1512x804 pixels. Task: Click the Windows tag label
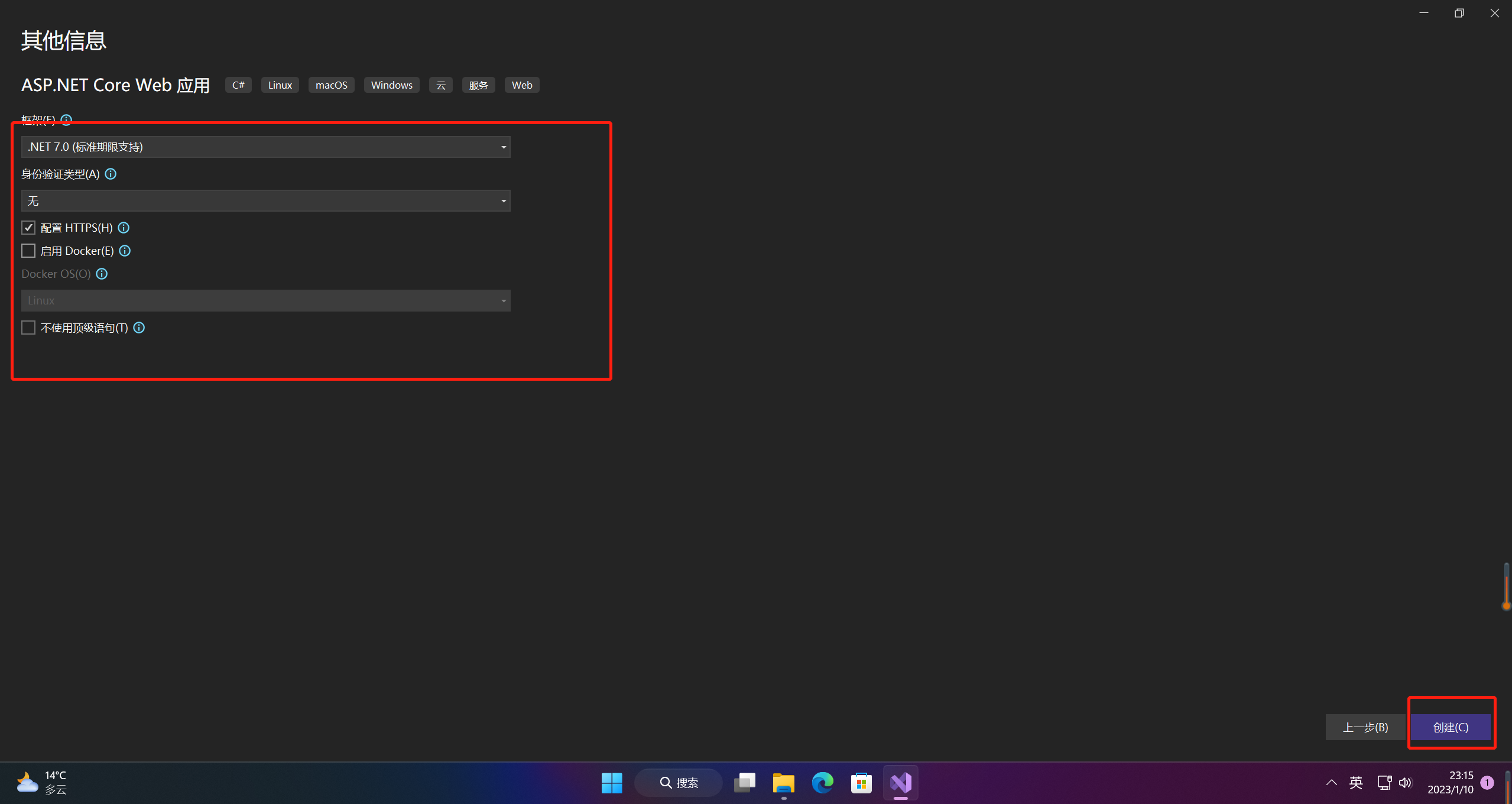[392, 85]
